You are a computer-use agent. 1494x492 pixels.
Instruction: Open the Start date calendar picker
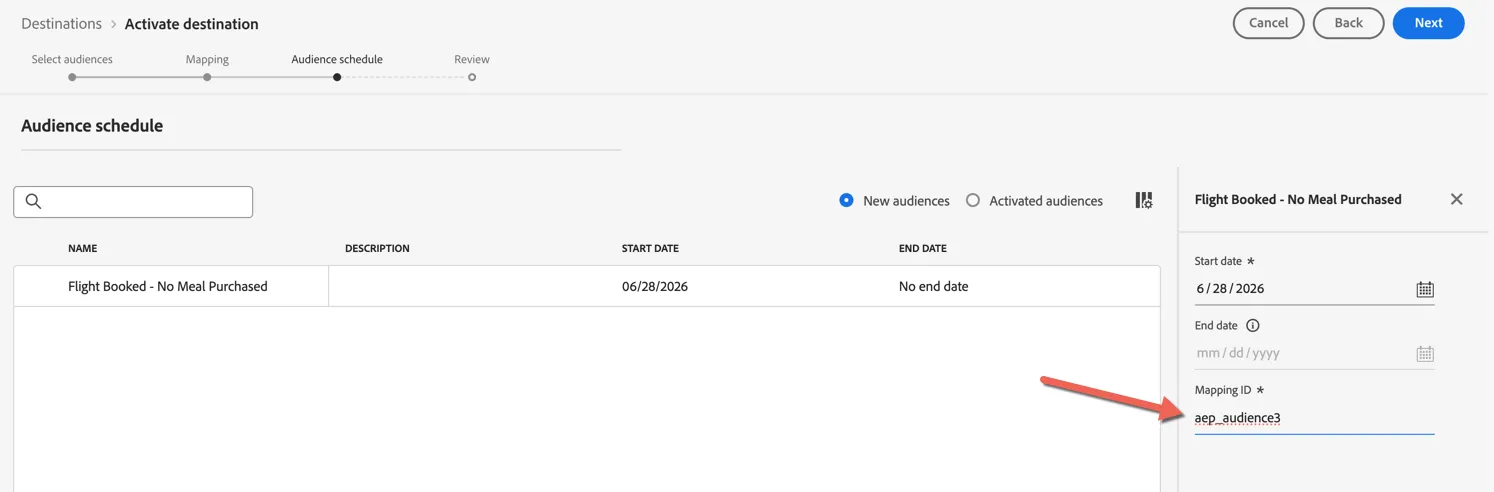pos(1425,289)
